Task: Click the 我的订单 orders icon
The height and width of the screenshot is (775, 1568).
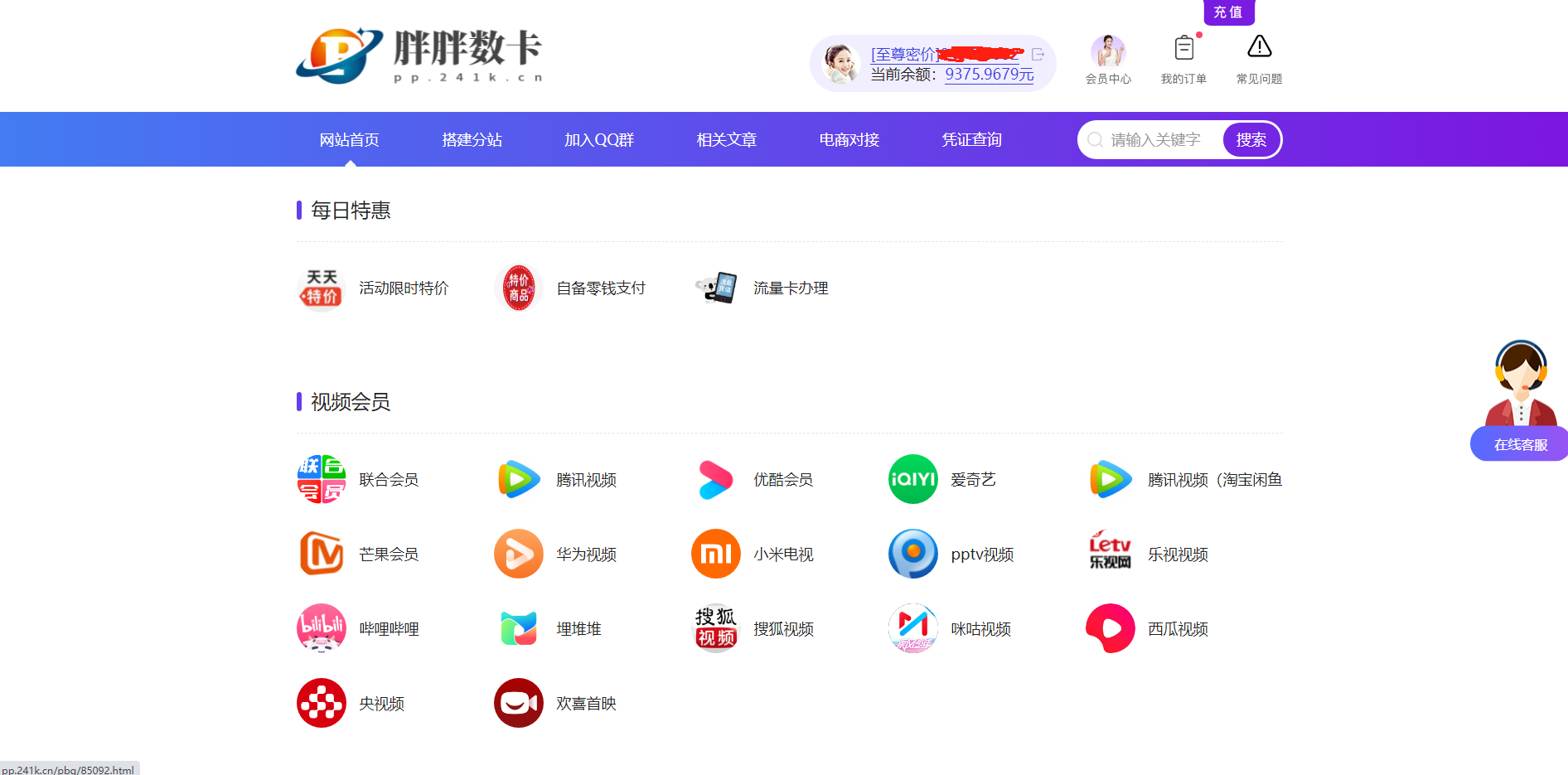Action: point(1183,48)
